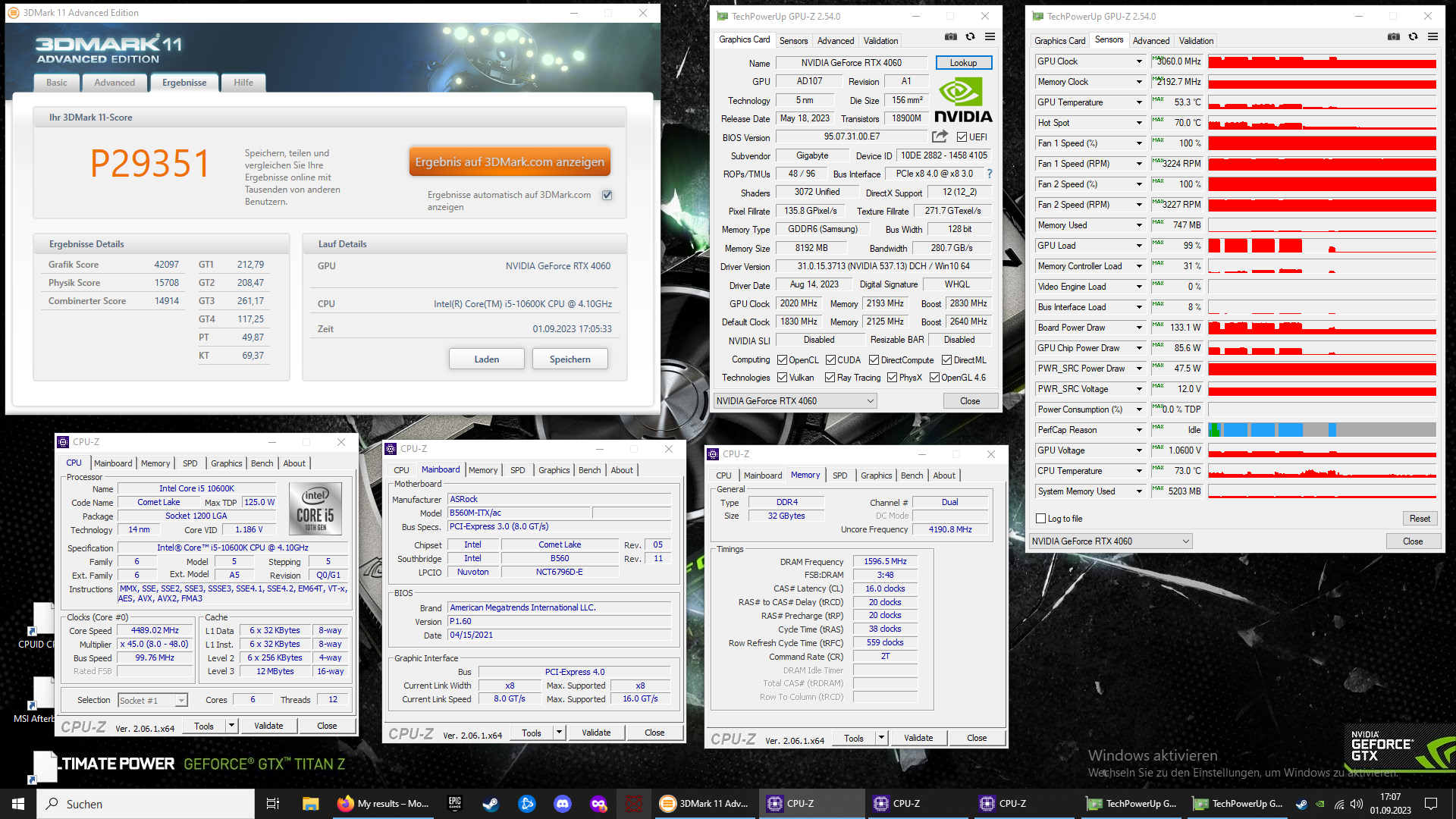Click the camera icon in GPU-Z Sensors window
Screen dimensions: 1456x819
pos(1393,36)
